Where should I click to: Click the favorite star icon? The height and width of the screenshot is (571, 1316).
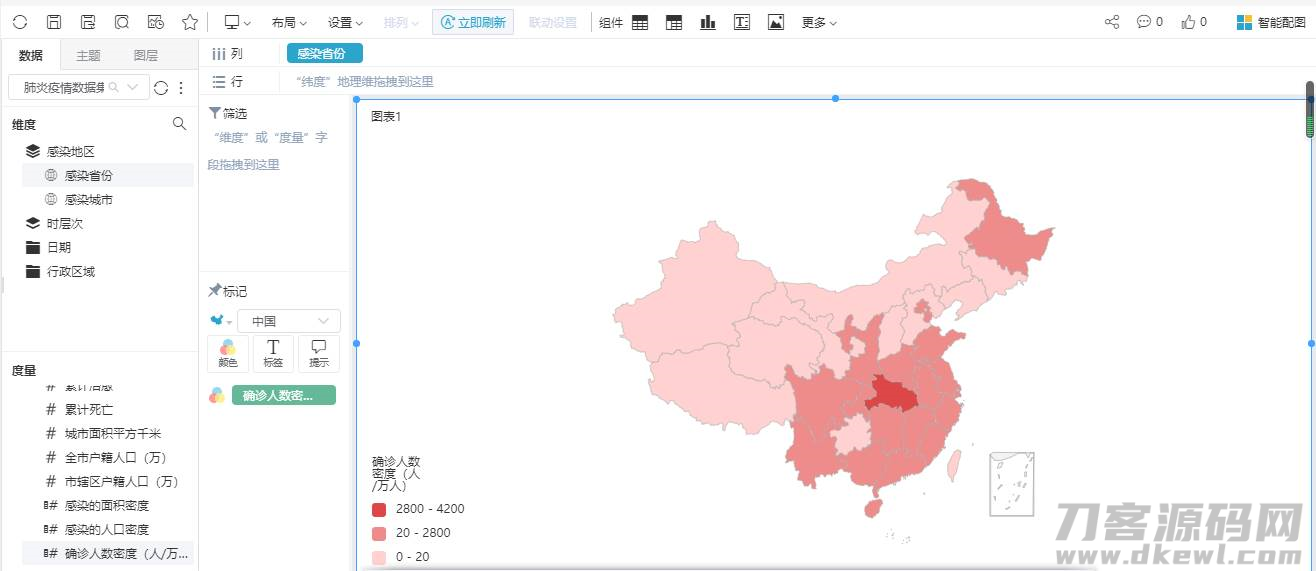tap(190, 22)
